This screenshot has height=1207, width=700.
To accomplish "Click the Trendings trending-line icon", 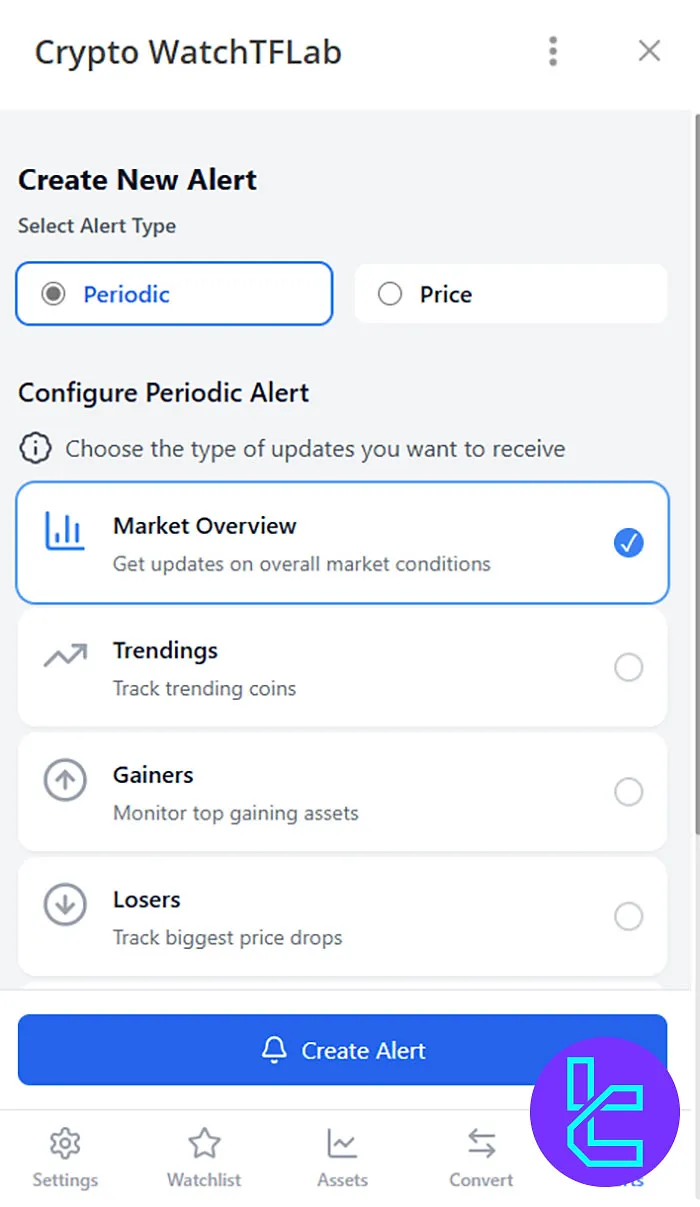I will [x=64, y=656].
